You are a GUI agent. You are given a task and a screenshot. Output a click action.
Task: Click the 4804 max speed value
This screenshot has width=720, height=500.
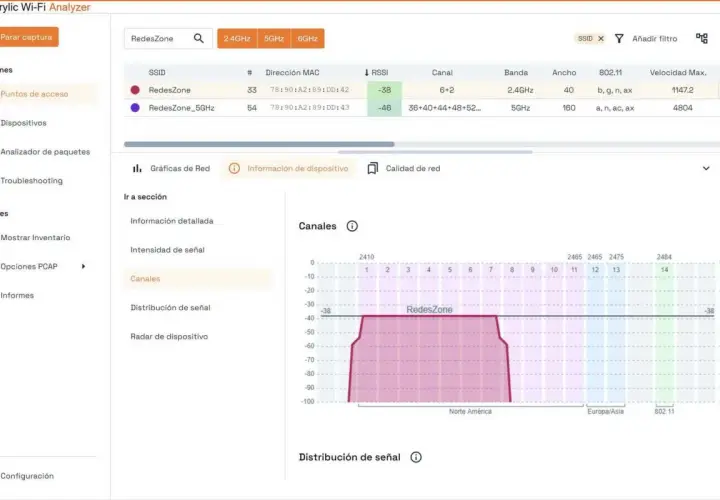[x=682, y=108]
